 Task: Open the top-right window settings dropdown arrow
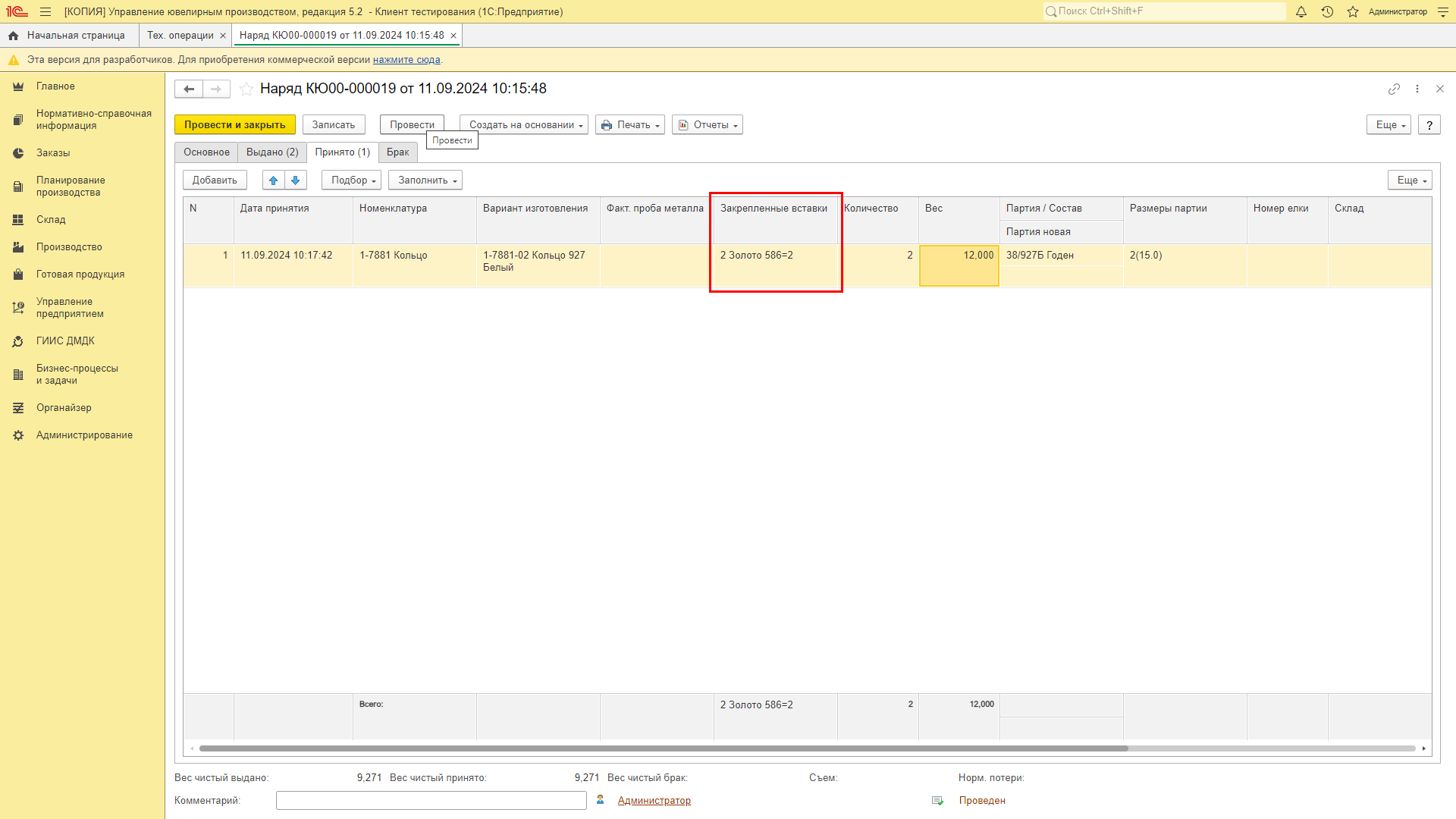click(1442, 12)
